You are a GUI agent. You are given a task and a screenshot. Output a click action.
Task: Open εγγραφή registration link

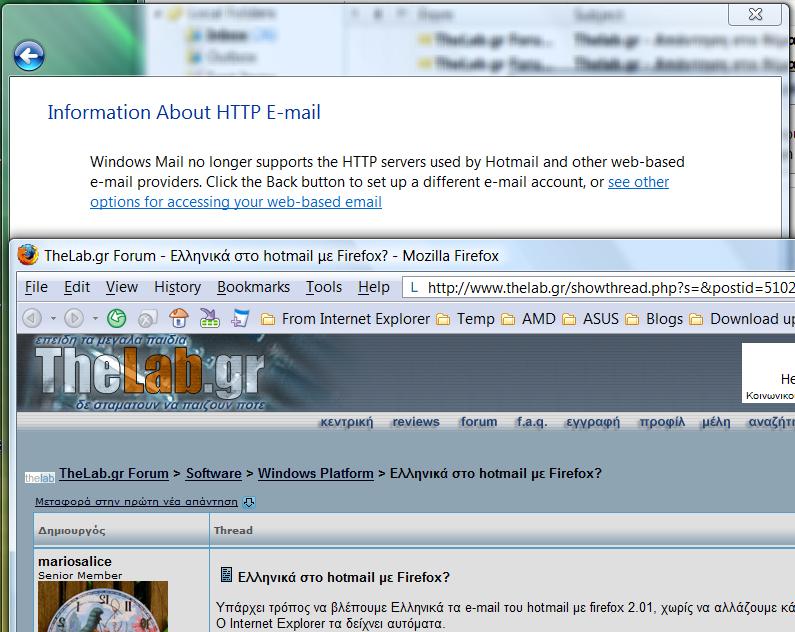coord(593,422)
